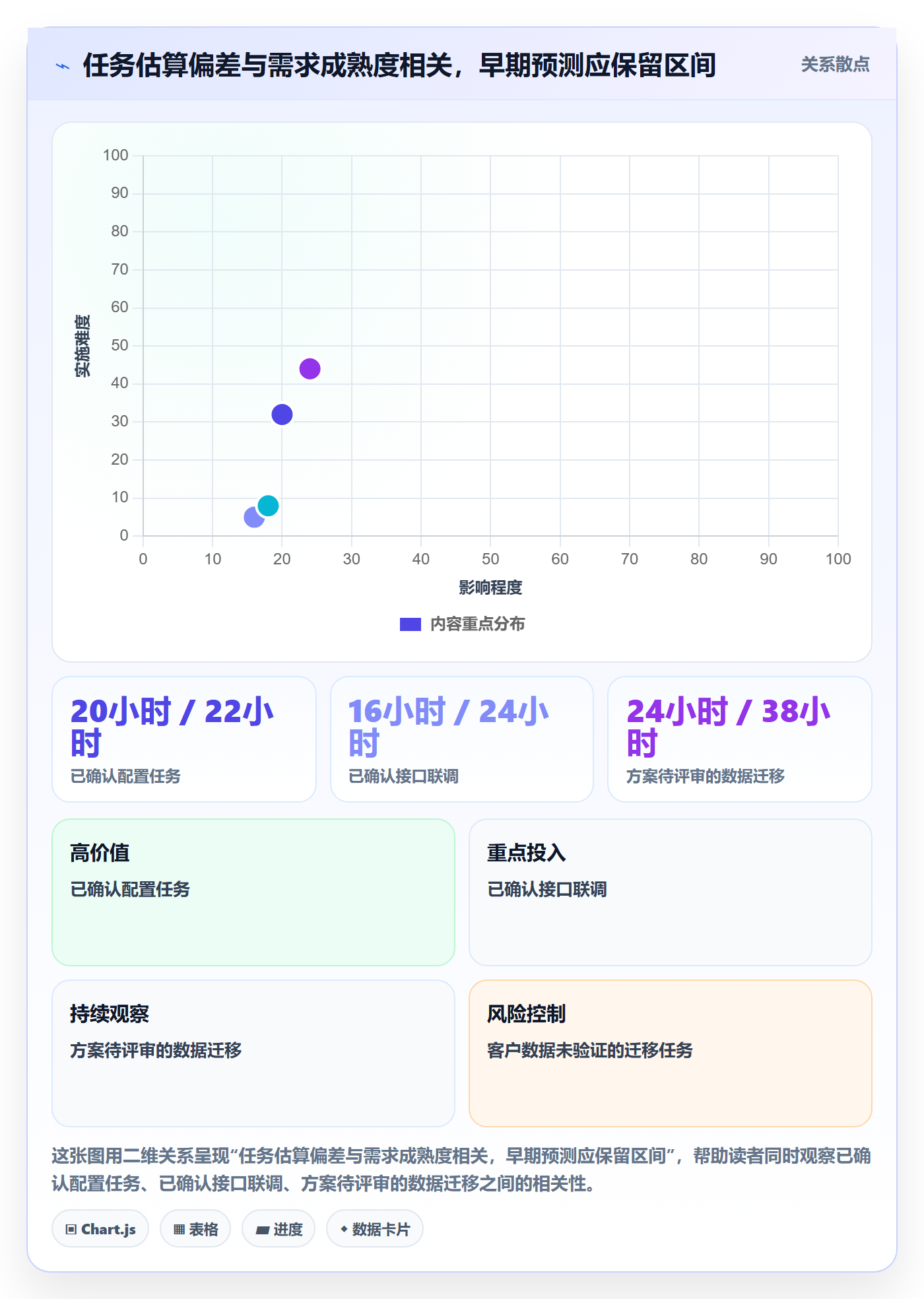Click the main chart title text
Viewport: 924px width, 1299px height.
pyautogui.click(x=399, y=65)
